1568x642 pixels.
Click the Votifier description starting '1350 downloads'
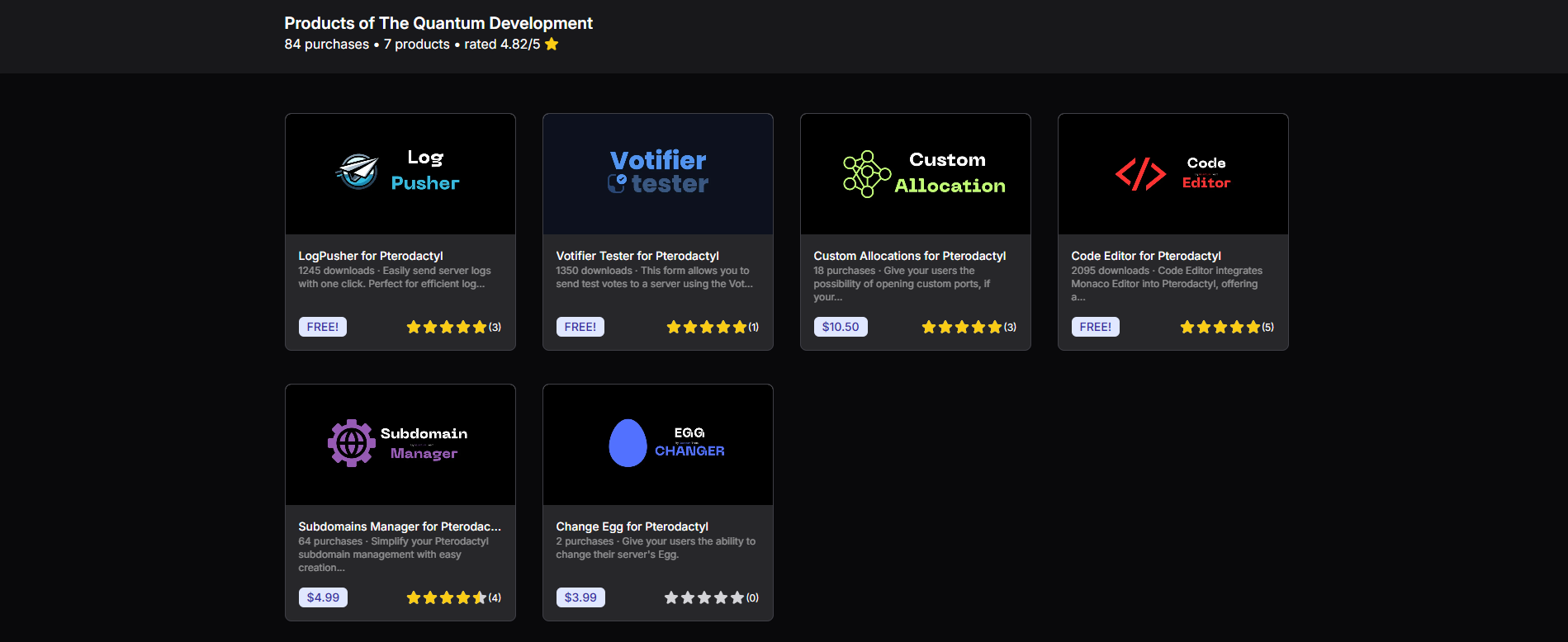point(655,277)
